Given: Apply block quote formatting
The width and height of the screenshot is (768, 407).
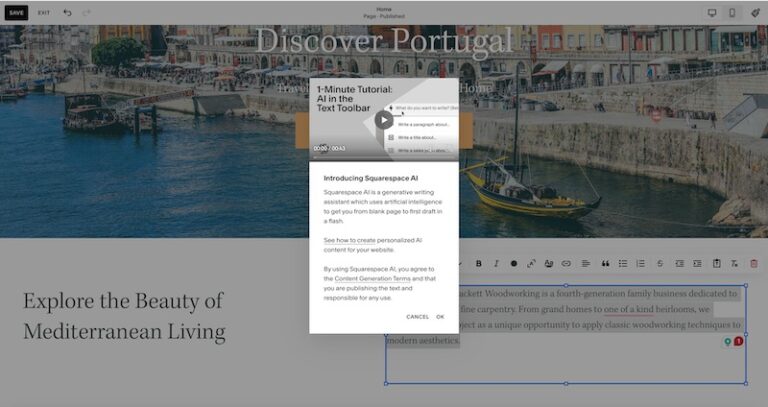Looking at the screenshot, I should (604, 264).
